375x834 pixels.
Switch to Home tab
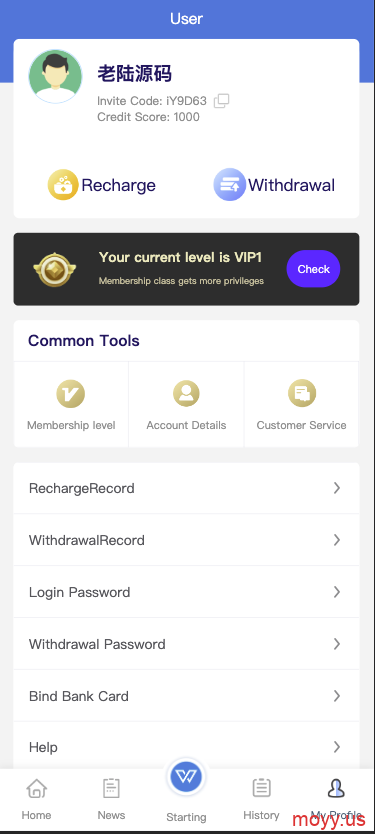(x=37, y=798)
